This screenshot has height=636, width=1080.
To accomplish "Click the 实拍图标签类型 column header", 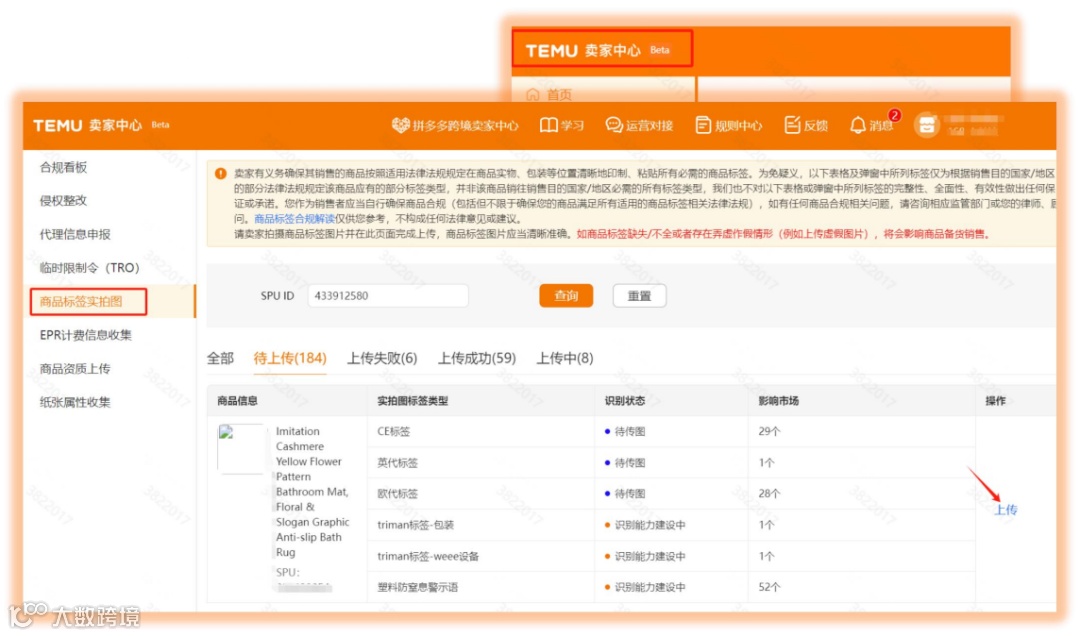I will point(413,401).
